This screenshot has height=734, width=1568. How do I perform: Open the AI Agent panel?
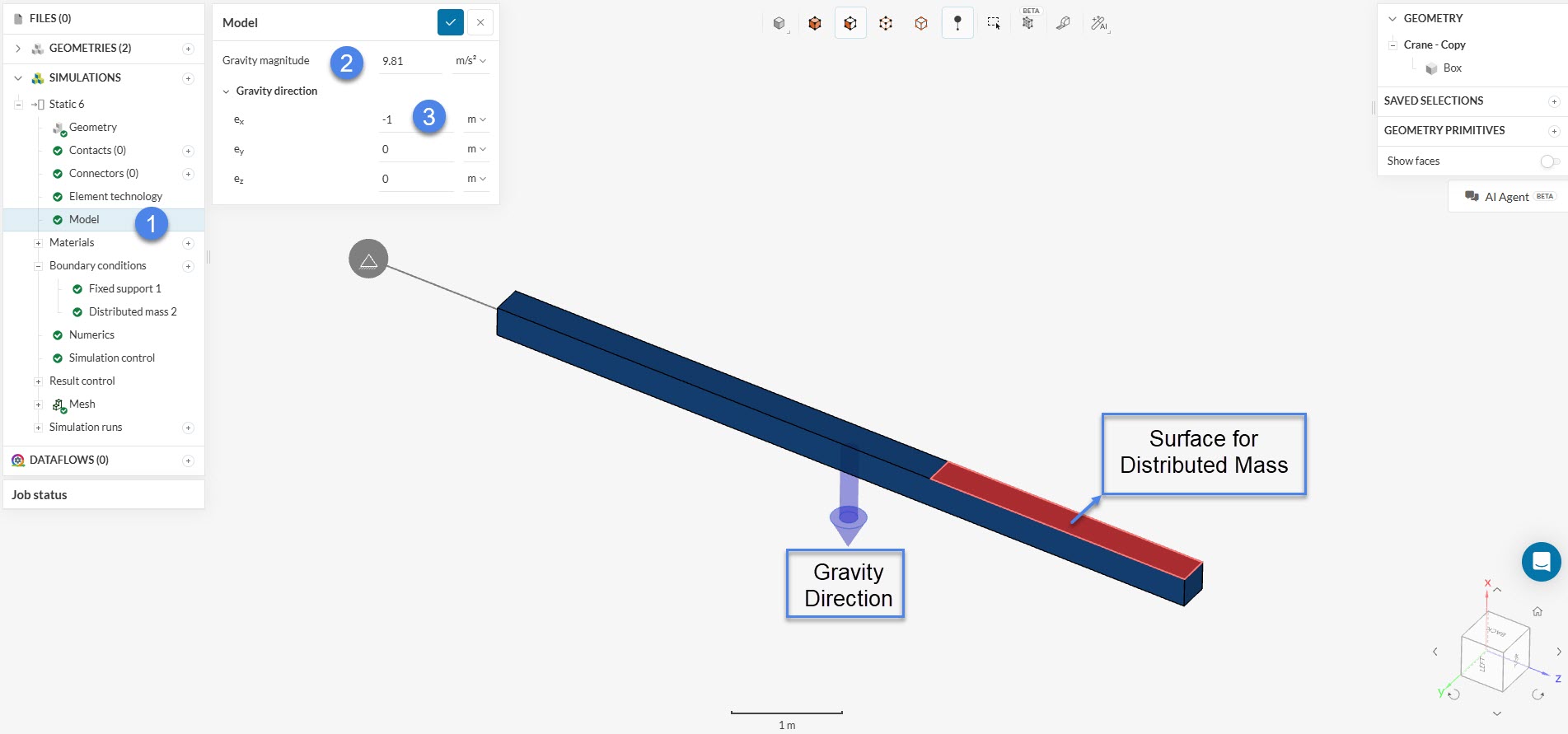click(1507, 197)
